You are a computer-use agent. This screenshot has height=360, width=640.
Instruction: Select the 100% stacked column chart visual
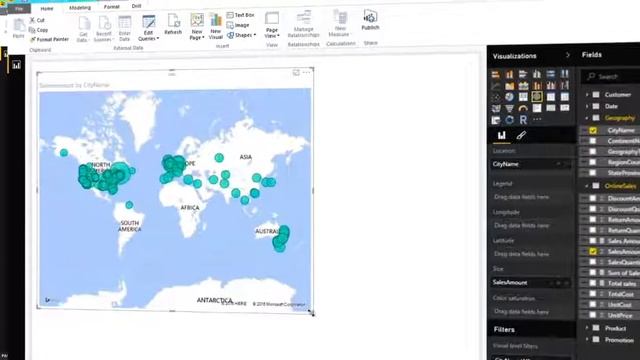pyautogui.click(x=564, y=73)
